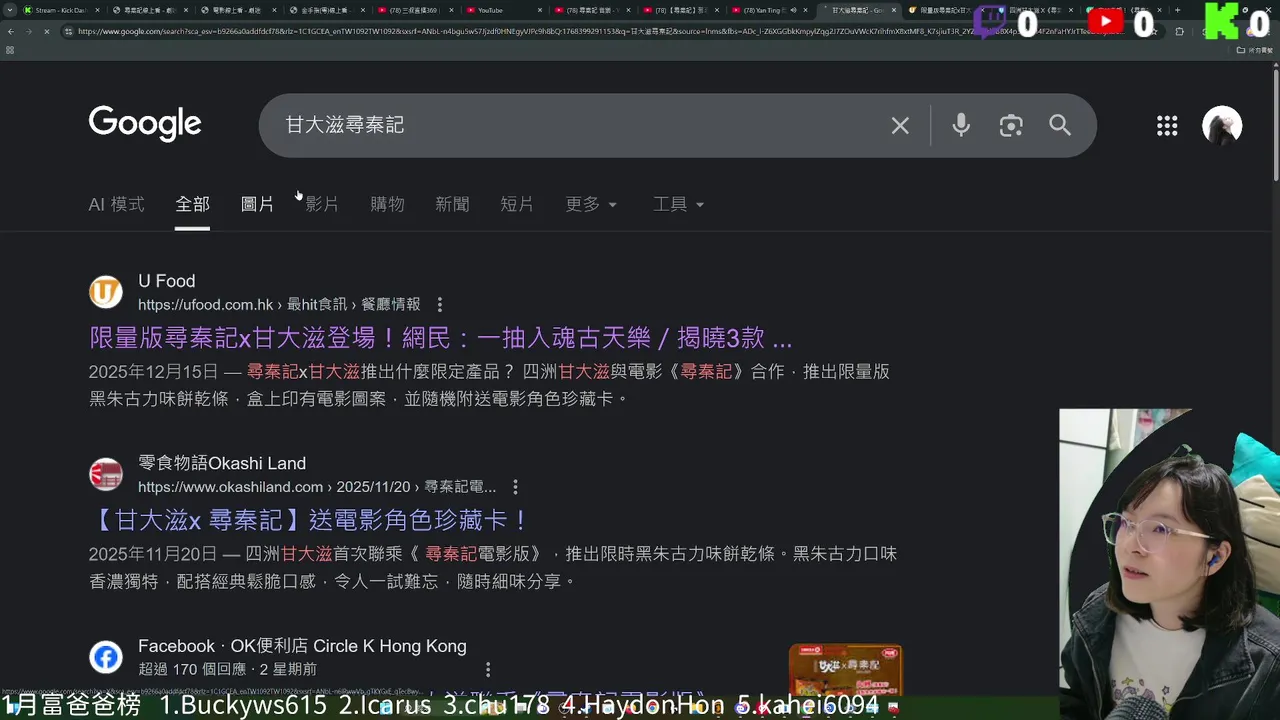Click the ufood.com.hk URL breadcrumb
1280x720 pixels.
(x=279, y=305)
